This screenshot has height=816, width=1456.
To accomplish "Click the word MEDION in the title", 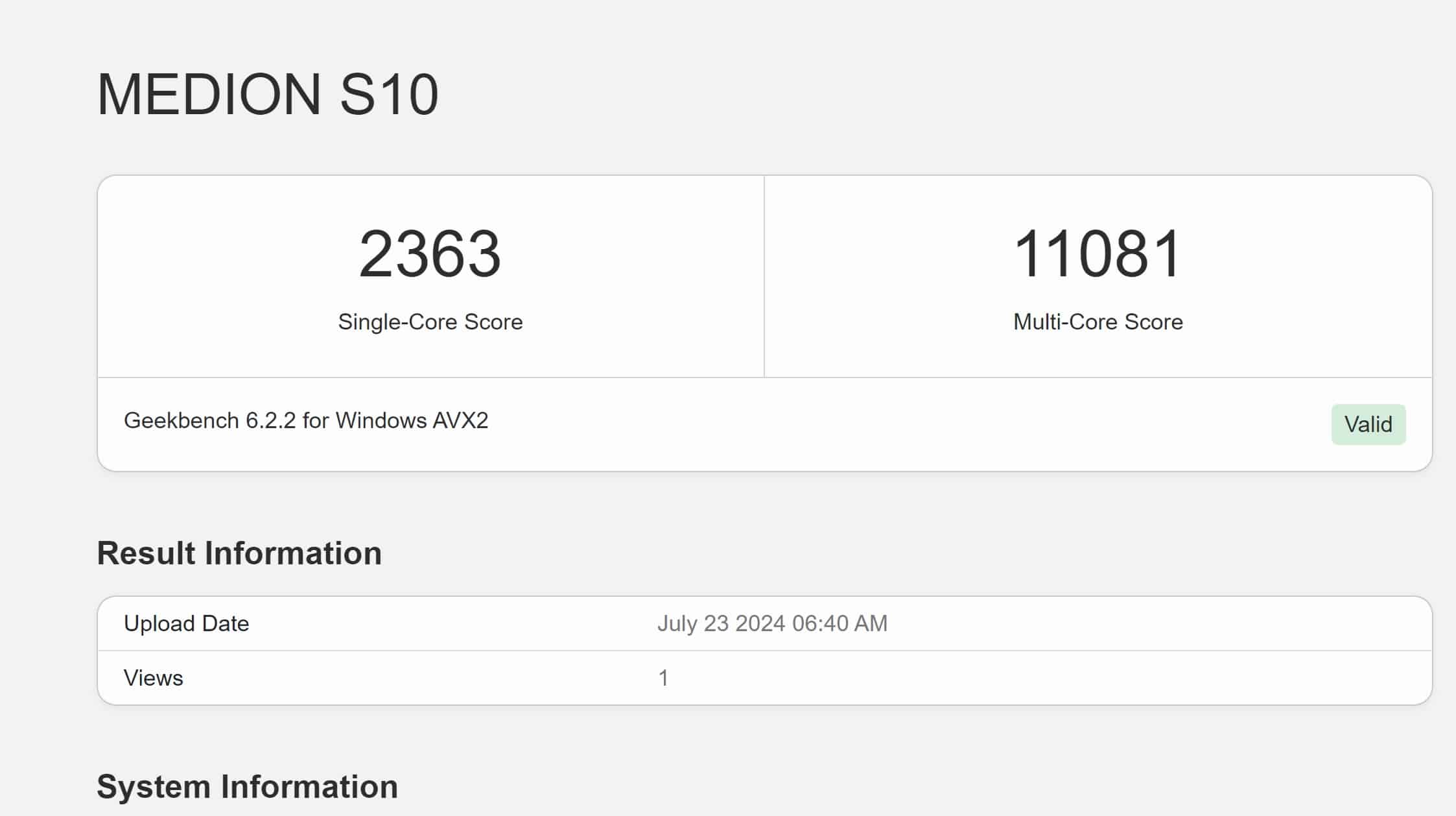I will click(209, 95).
